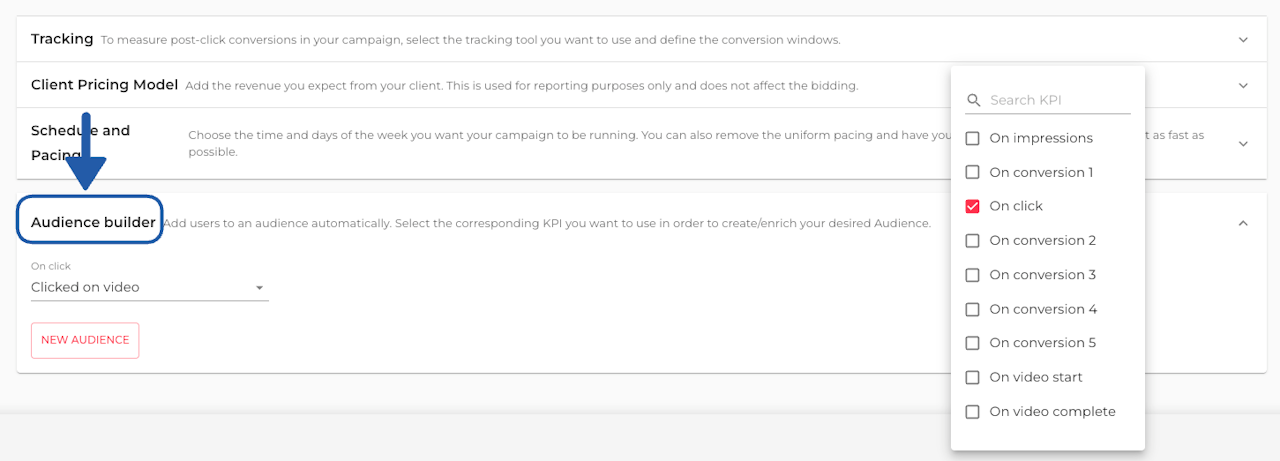Enable the On video complete checkbox
Image resolution: width=1280 pixels, height=461 pixels.
[x=972, y=412]
